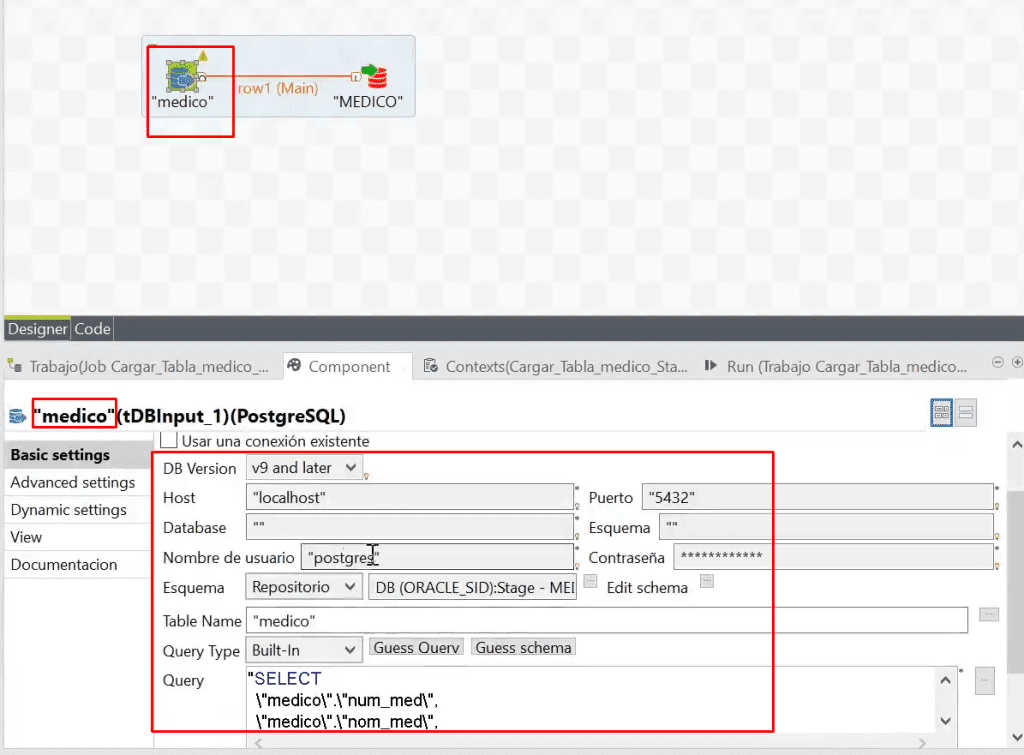This screenshot has width=1024, height=755.
Task: Enable "Usar una conexión existente" checkbox
Action: (168, 440)
